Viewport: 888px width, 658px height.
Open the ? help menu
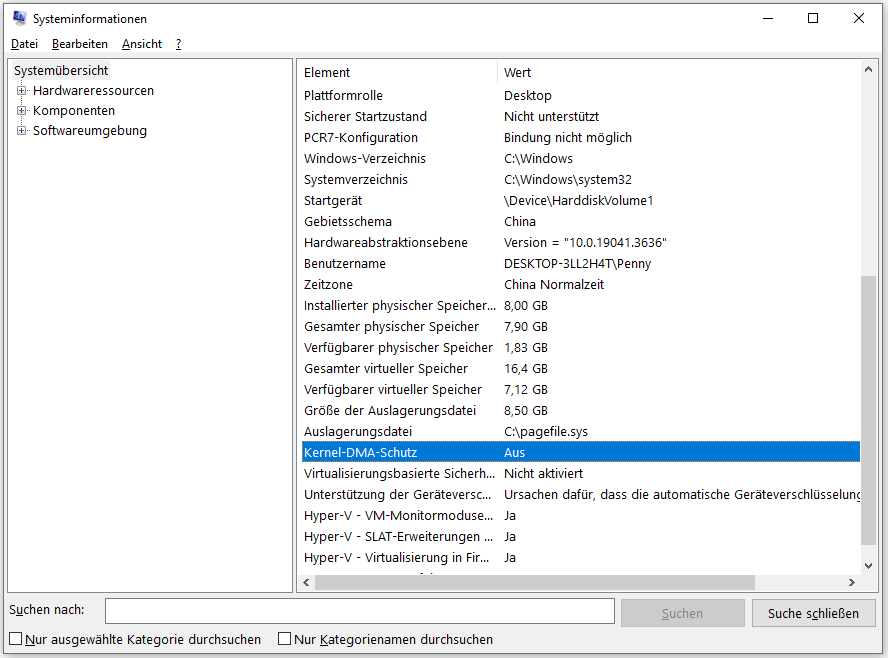[178, 44]
